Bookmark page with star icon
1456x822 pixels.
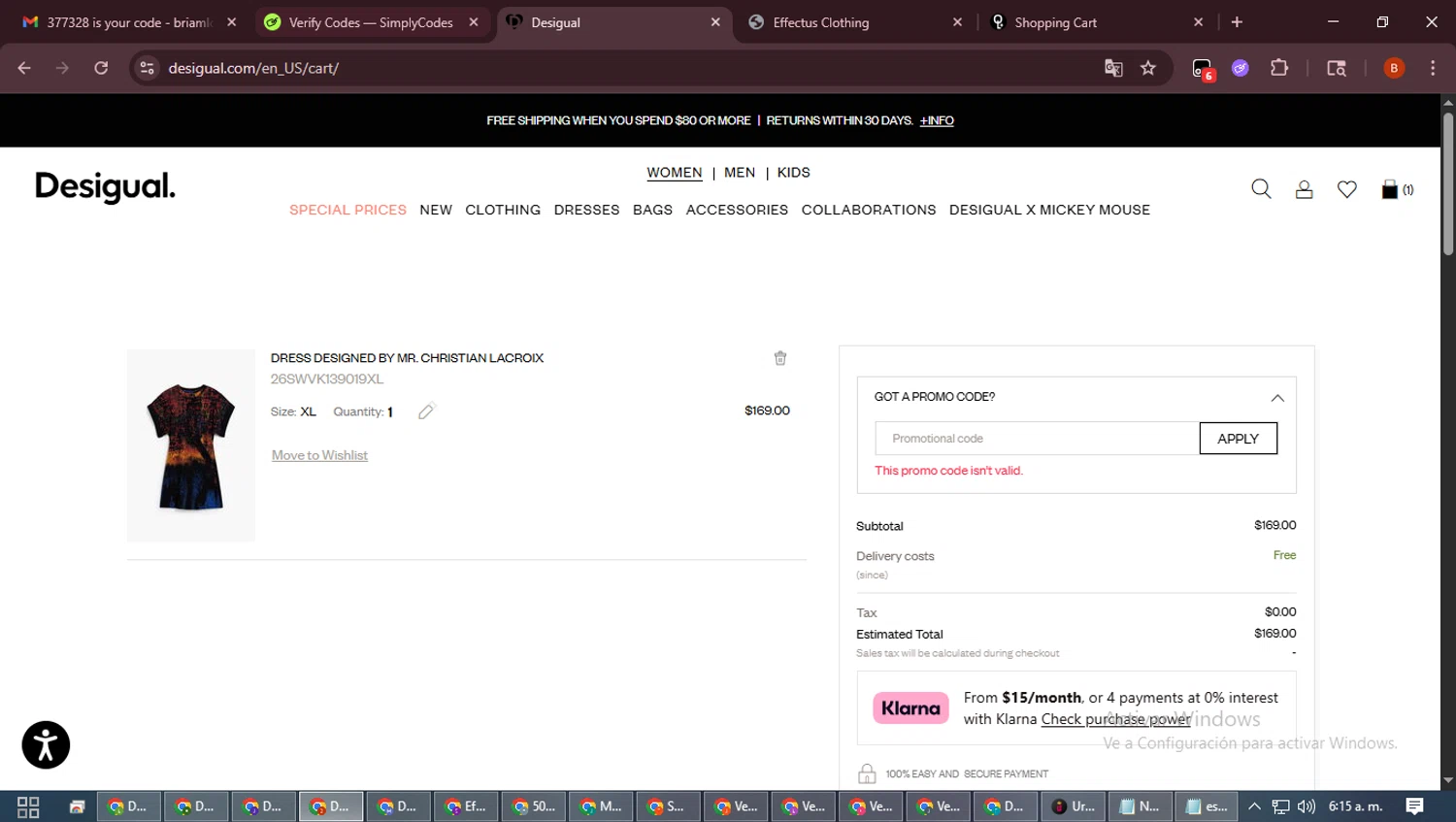tap(1148, 68)
